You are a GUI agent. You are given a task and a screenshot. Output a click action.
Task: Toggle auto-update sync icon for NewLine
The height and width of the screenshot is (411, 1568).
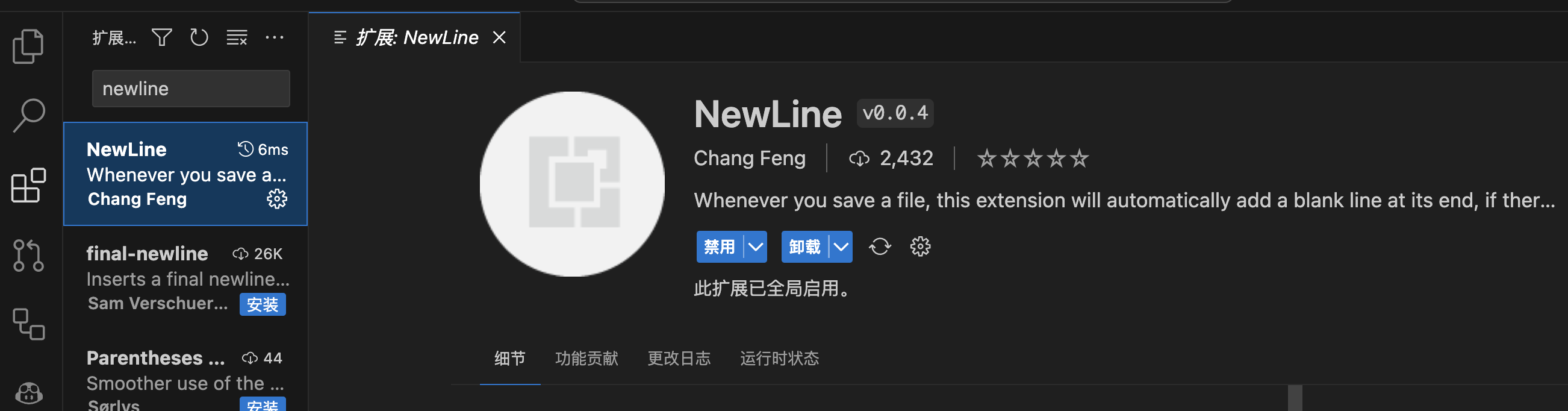coord(880,246)
